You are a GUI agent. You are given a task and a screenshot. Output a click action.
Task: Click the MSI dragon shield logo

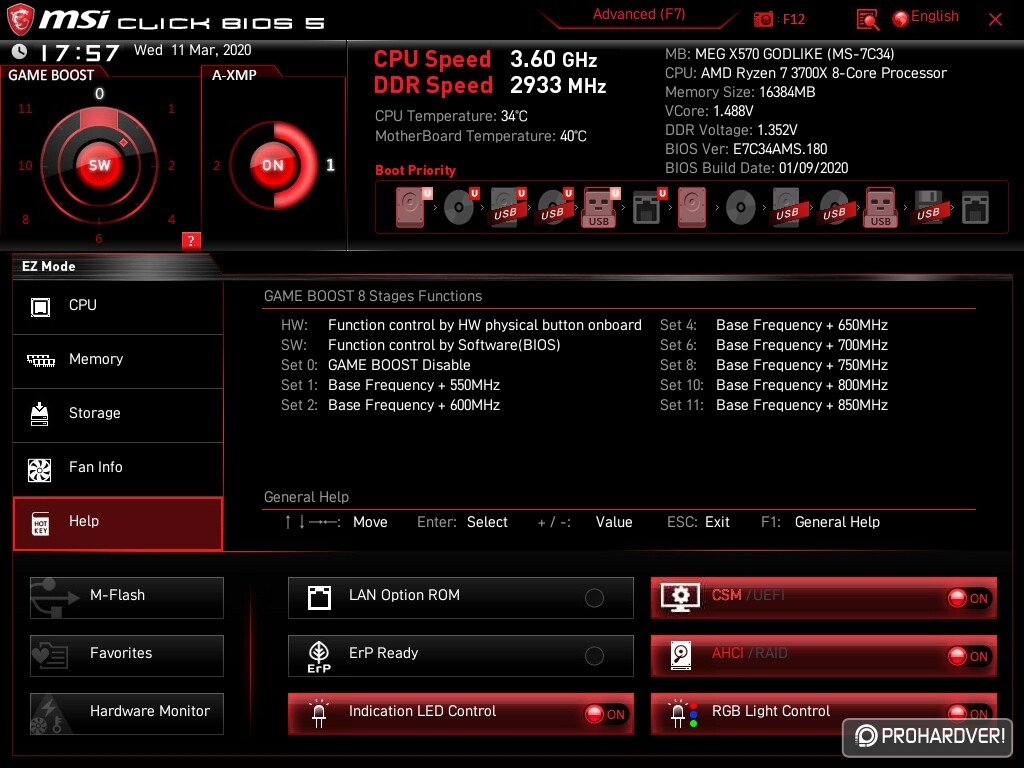(x=20, y=20)
